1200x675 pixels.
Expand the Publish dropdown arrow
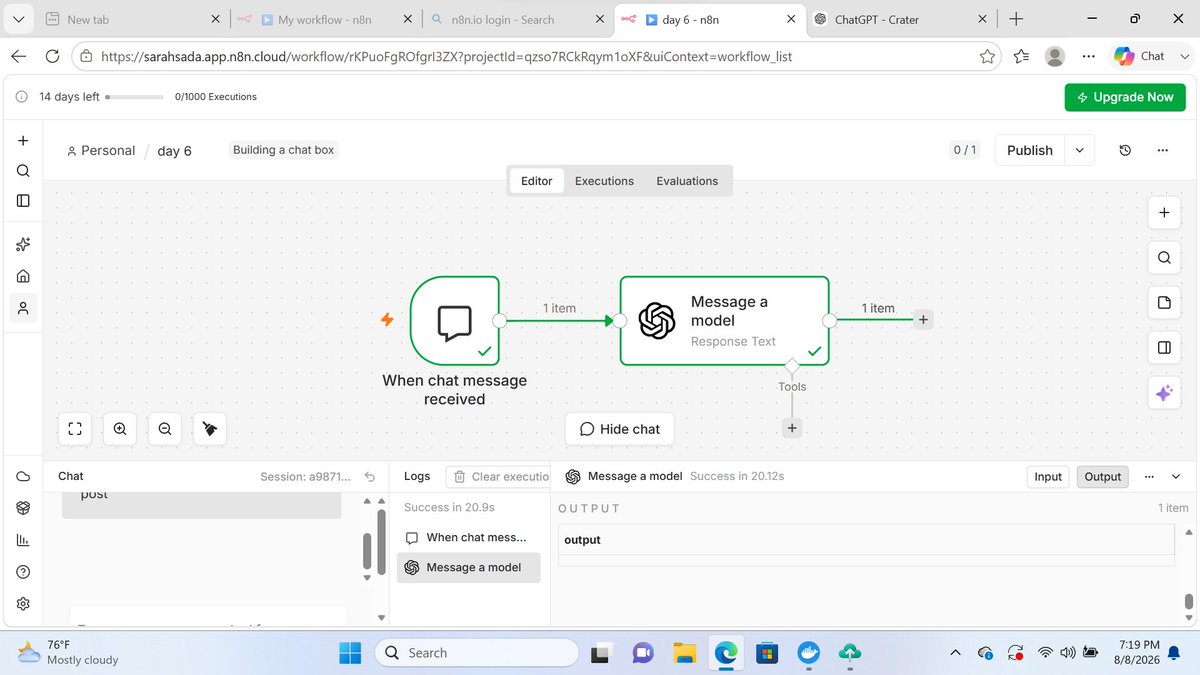(x=1080, y=150)
